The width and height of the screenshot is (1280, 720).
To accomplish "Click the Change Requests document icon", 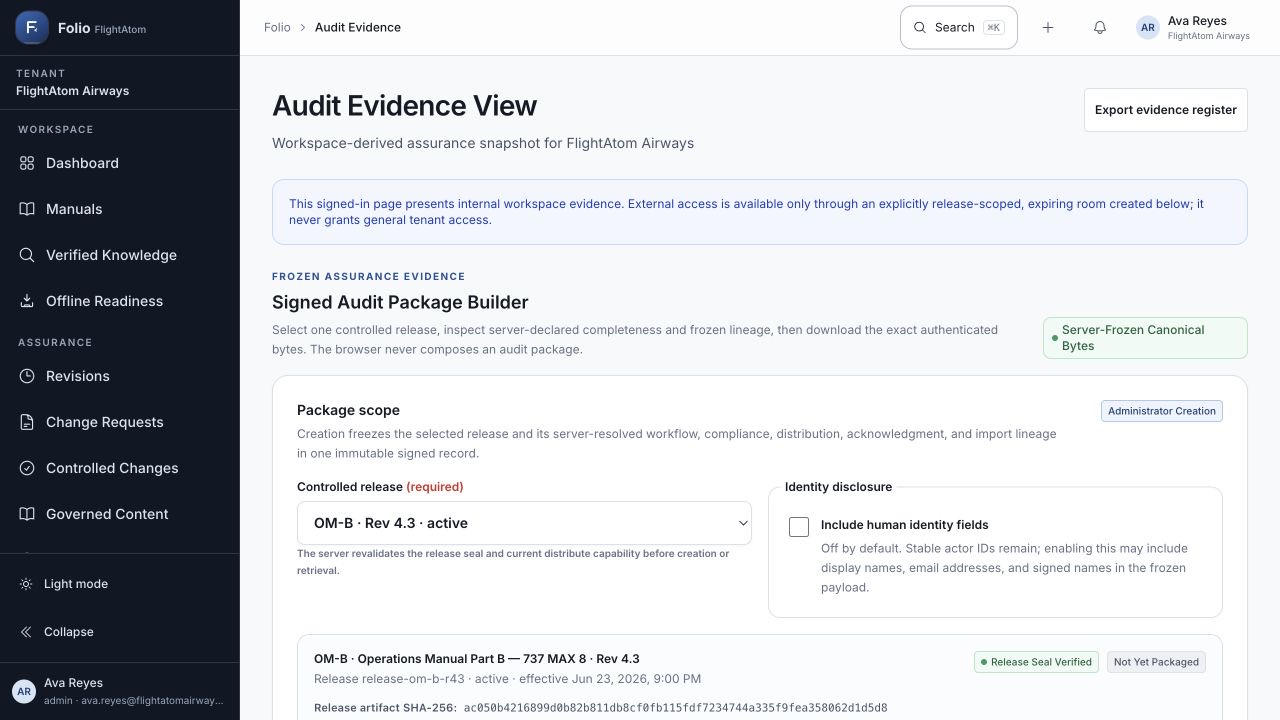I will 27,422.
